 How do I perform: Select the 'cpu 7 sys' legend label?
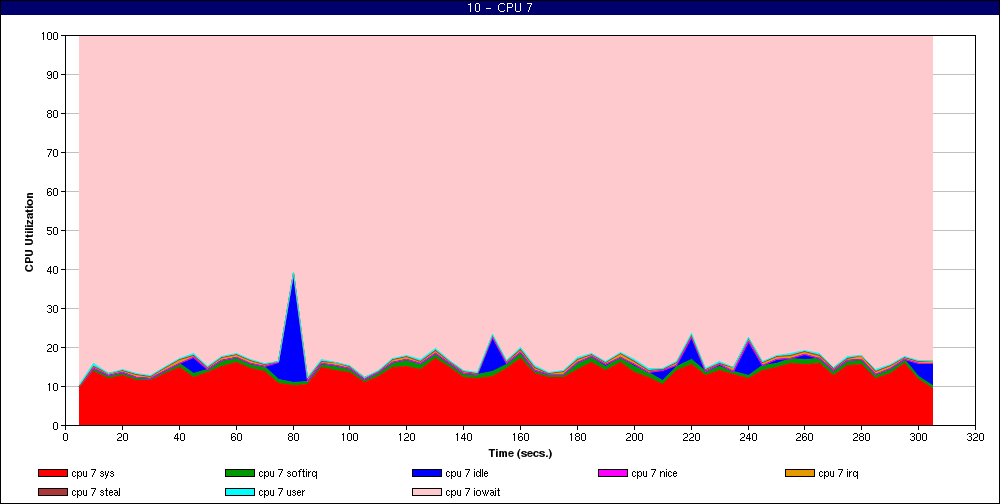point(93,473)
